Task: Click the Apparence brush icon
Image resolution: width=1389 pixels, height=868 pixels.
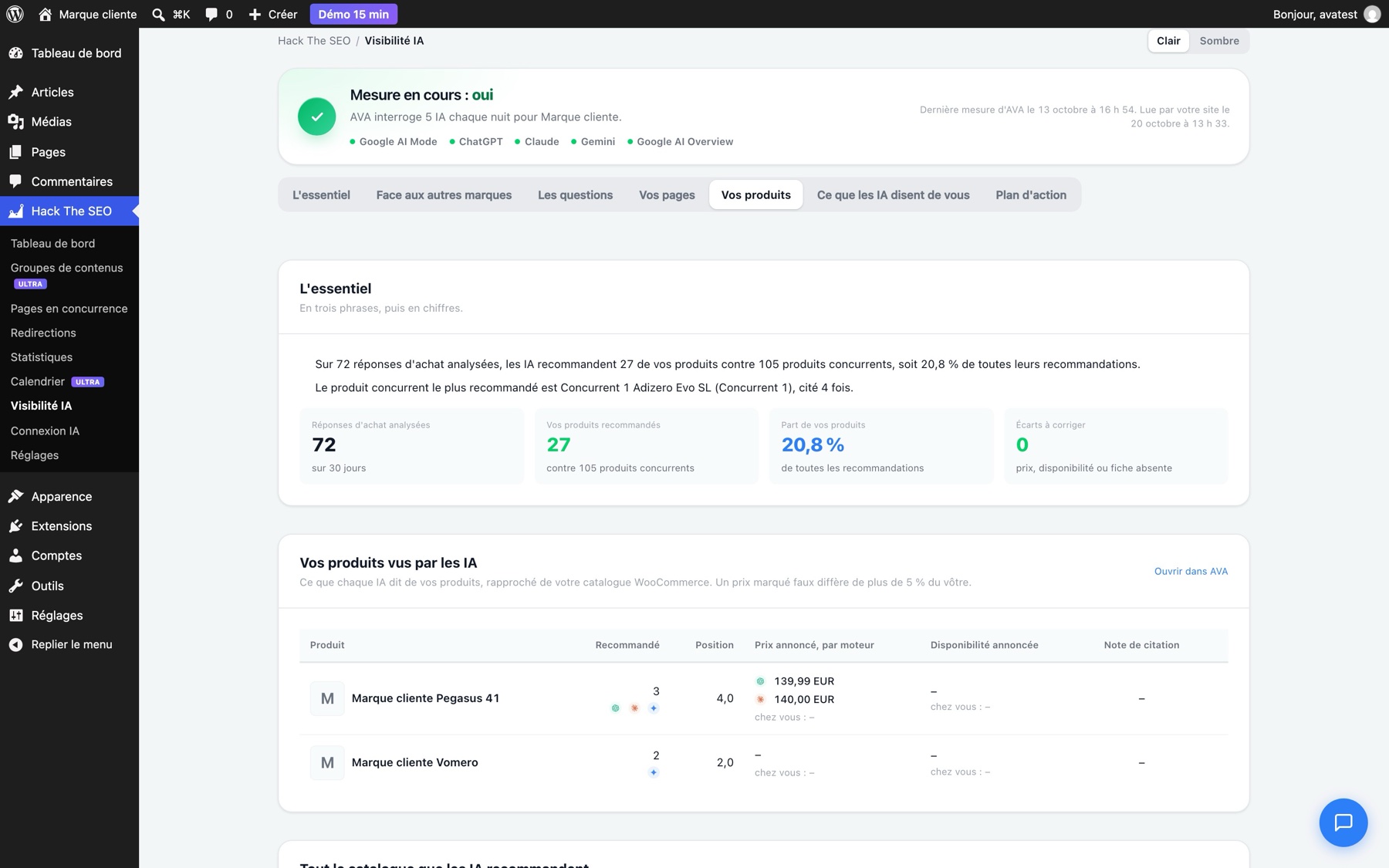Action: [x=15, y=496]
